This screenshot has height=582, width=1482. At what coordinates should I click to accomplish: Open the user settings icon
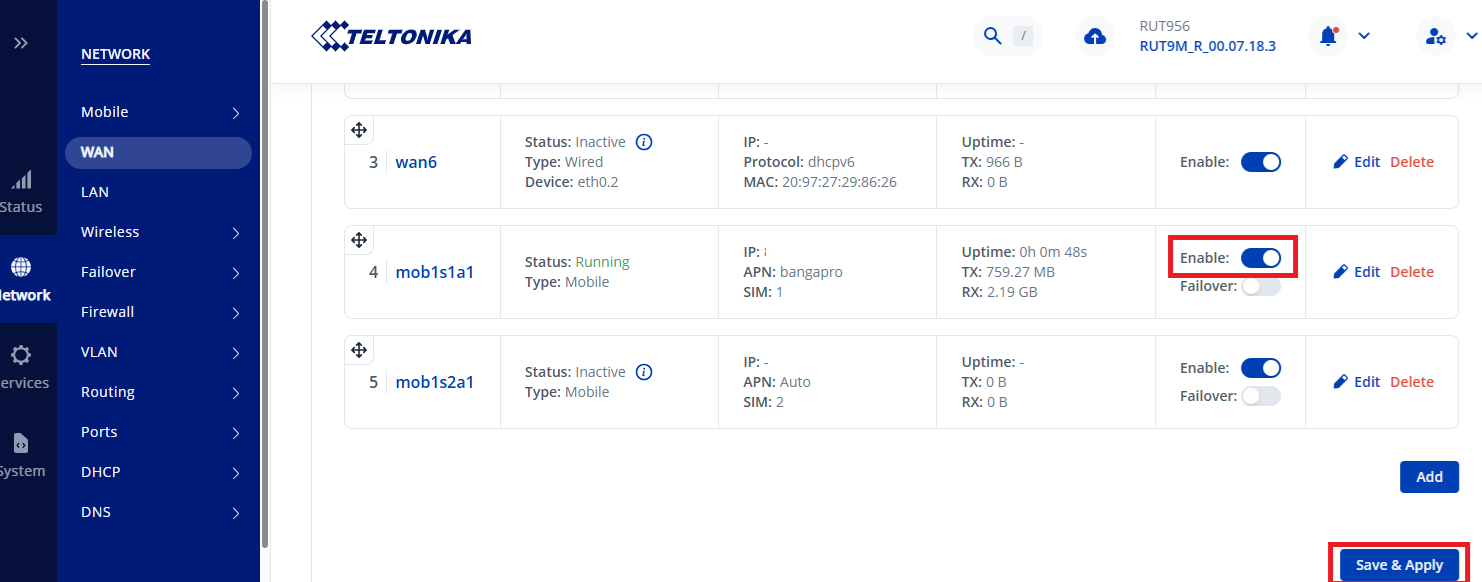click(1436, 37)
